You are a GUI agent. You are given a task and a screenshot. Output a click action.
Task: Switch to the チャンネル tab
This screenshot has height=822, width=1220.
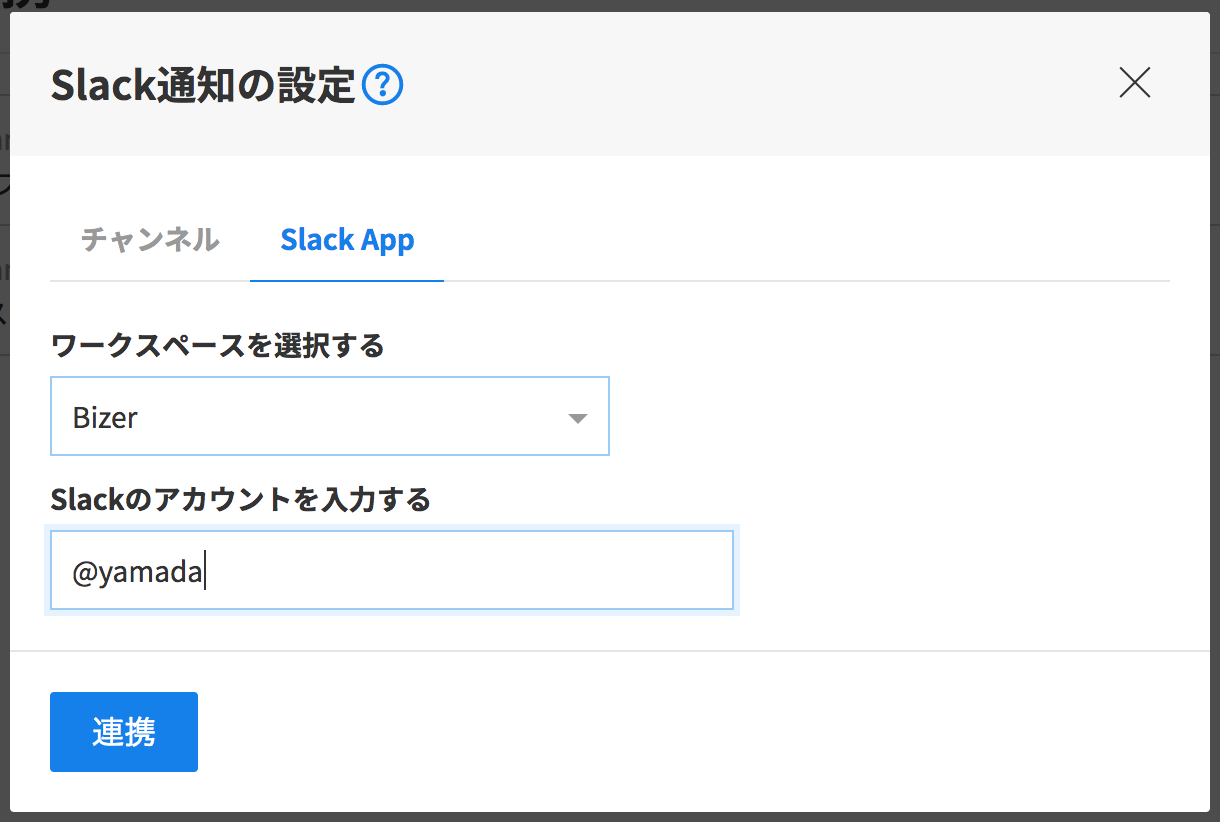pyautogui.click(x=150, y=240)
